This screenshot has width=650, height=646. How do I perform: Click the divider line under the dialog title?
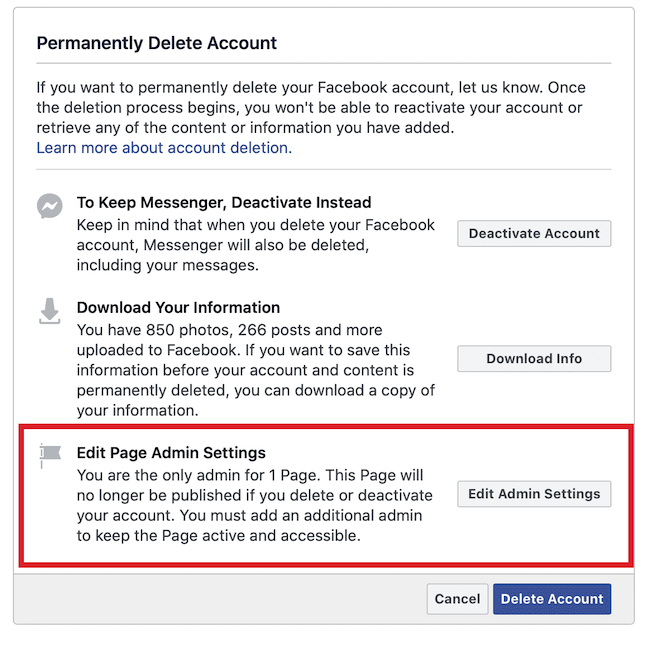click(x=324, y=63)
